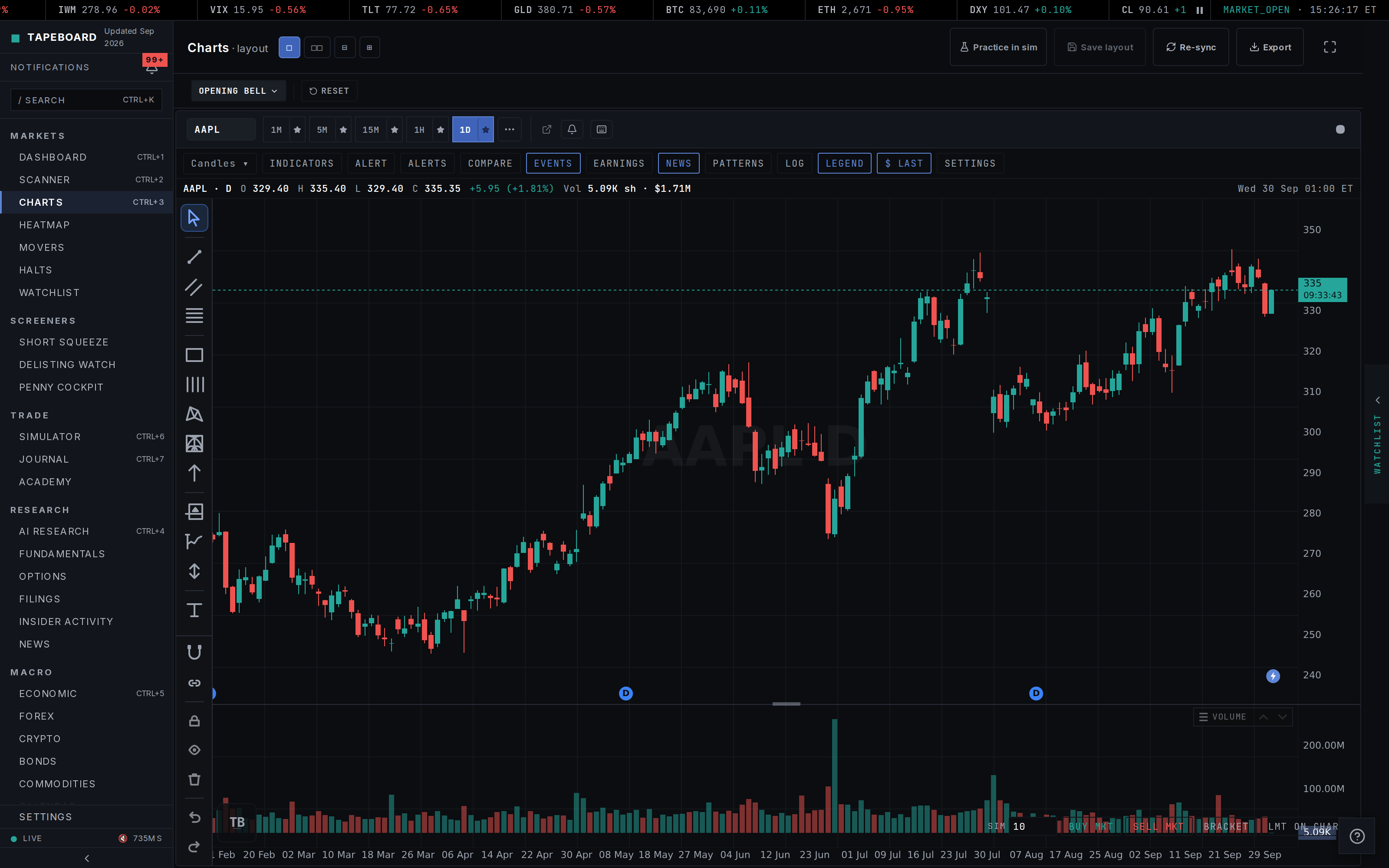Lock all drawings with the padlock icon
The height and width of the screenshot is (868, 1389).
(x=194, y=721)
